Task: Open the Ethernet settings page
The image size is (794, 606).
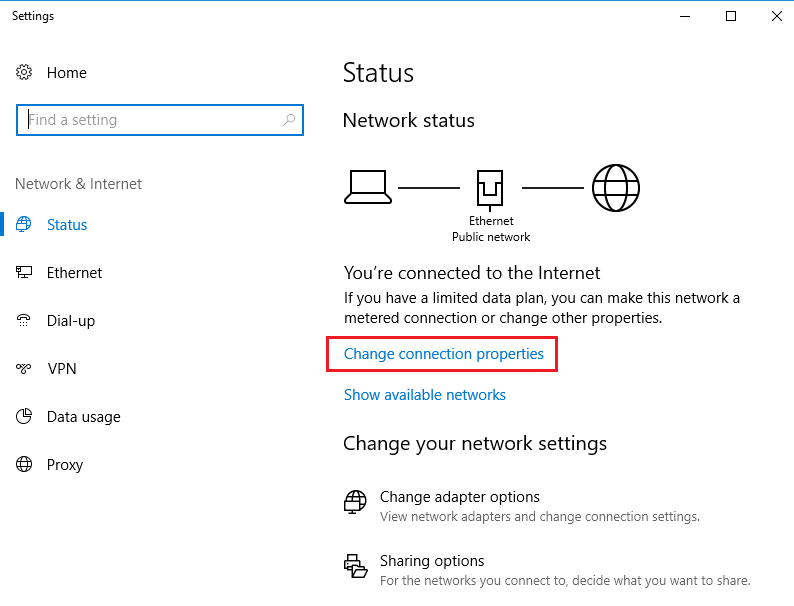Action: (74, 273)
